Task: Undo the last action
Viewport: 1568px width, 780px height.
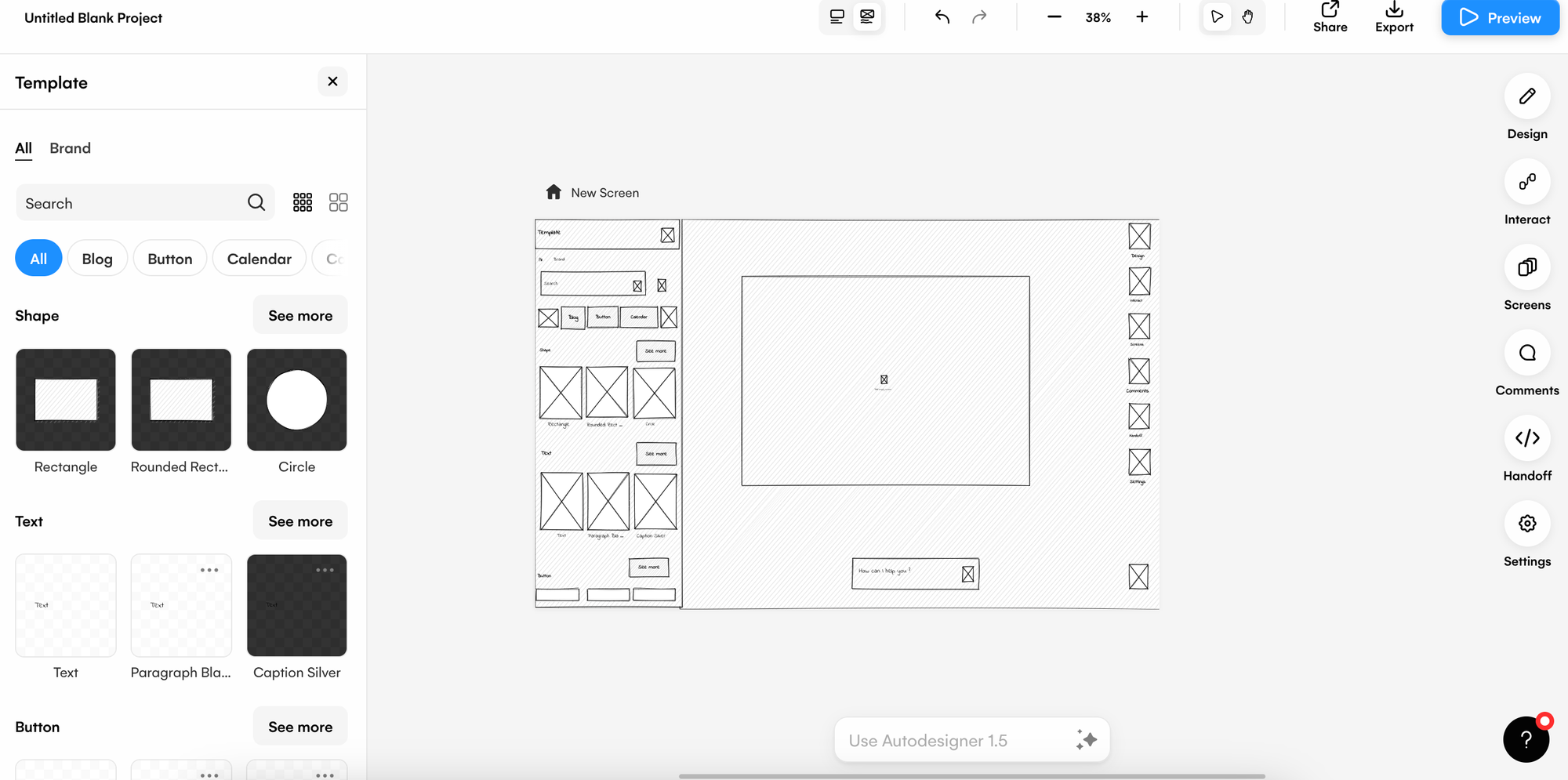Action: [x=942, y=17]
